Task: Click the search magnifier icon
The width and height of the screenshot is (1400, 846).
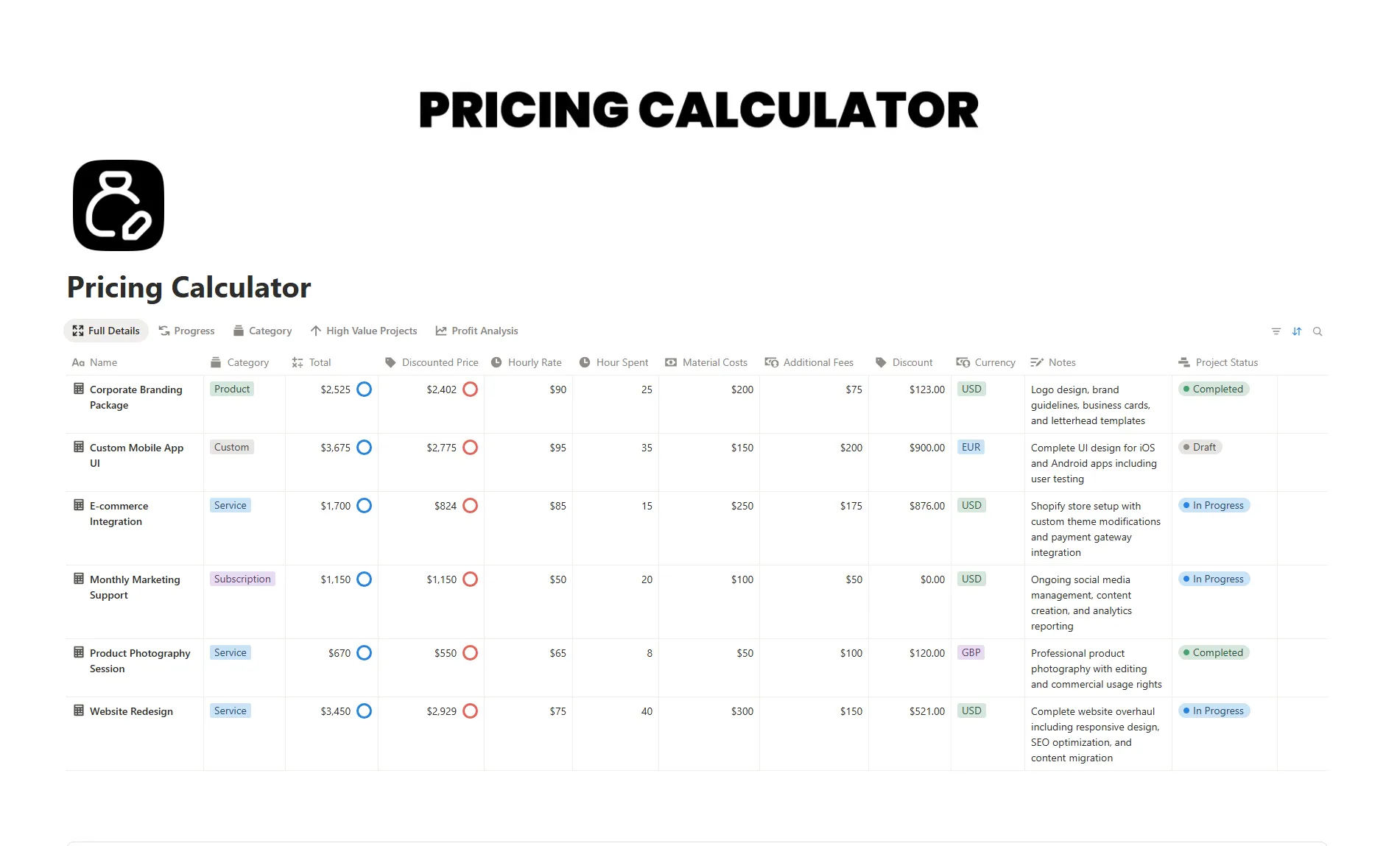Action: [x=1318, y=331]
